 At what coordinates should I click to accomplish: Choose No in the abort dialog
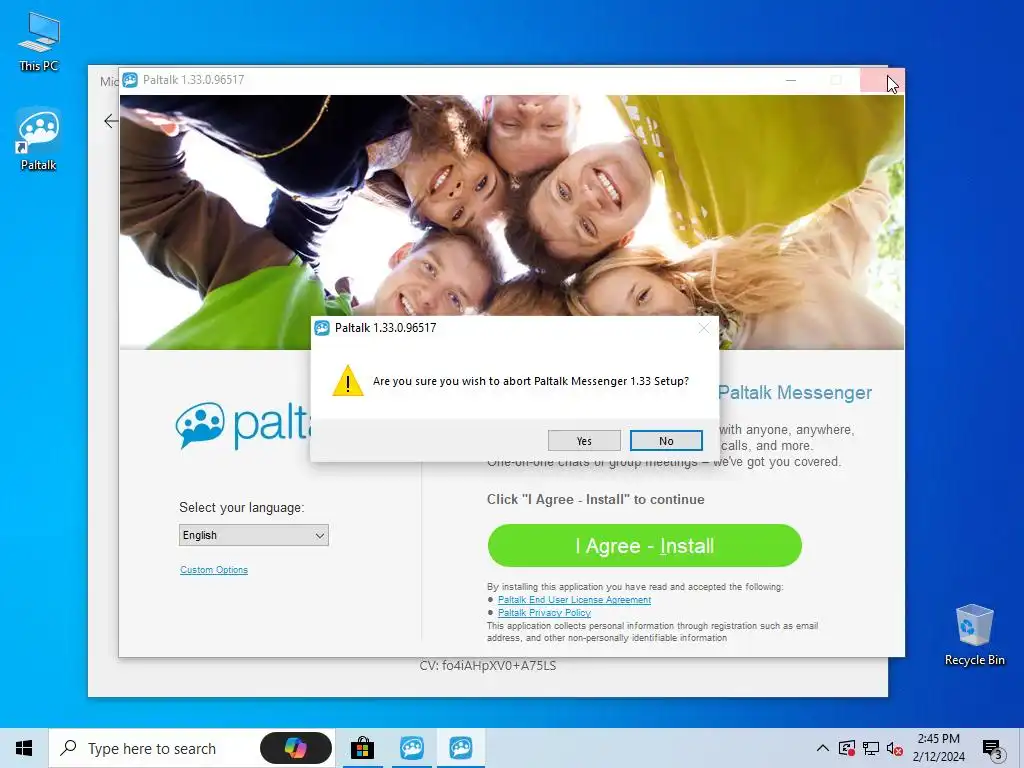pos(665,441)
